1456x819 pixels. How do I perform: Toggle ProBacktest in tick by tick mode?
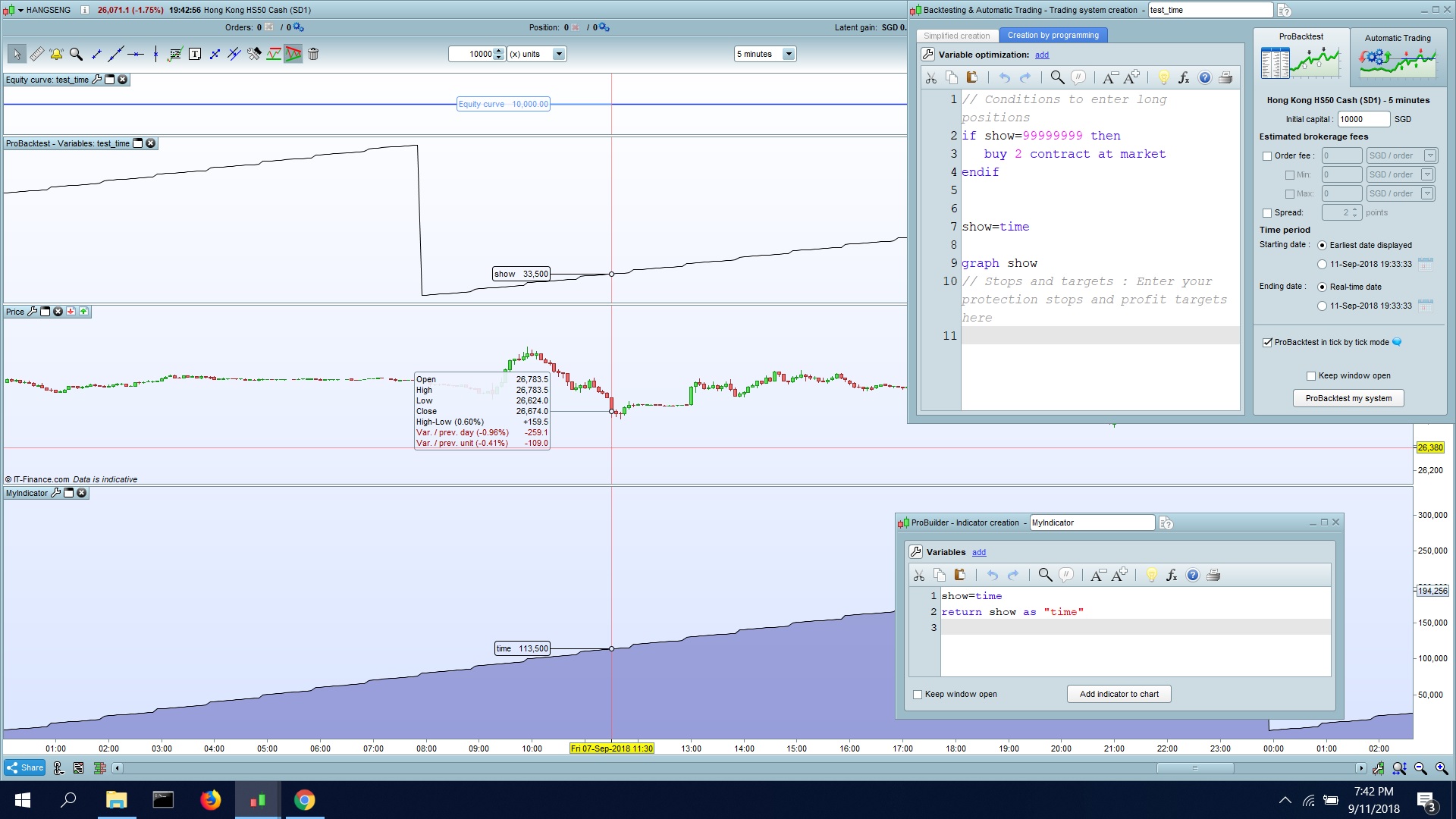(1267, 342)
